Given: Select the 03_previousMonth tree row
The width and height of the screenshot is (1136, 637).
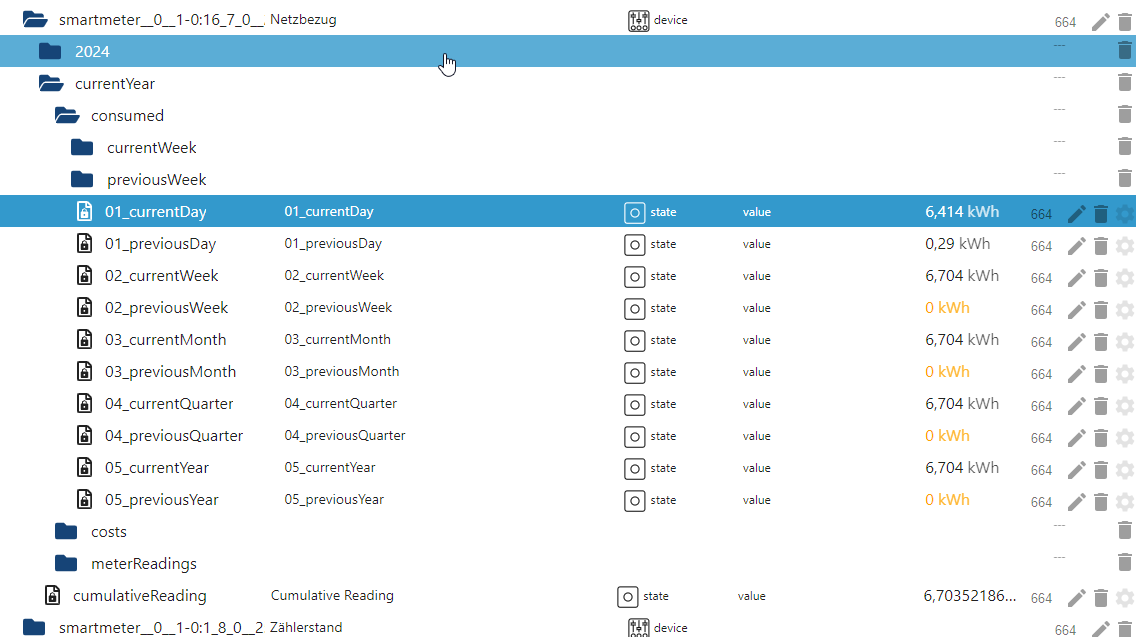Looking at the screenshot, I should [x=568, y=371].
